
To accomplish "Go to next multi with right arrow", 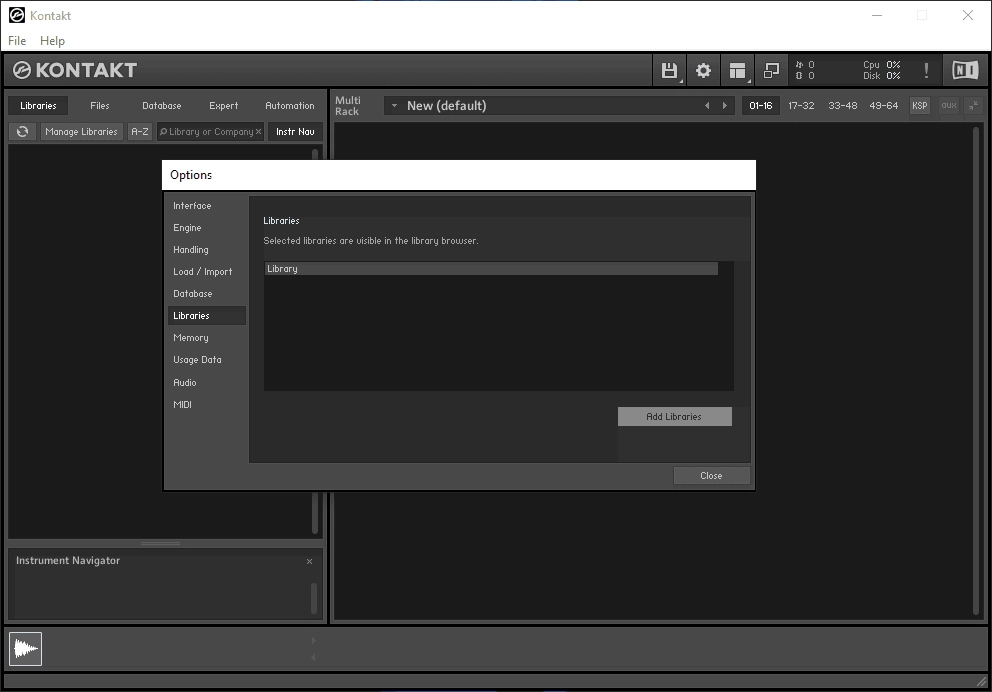I will click(x=725, y=106).
